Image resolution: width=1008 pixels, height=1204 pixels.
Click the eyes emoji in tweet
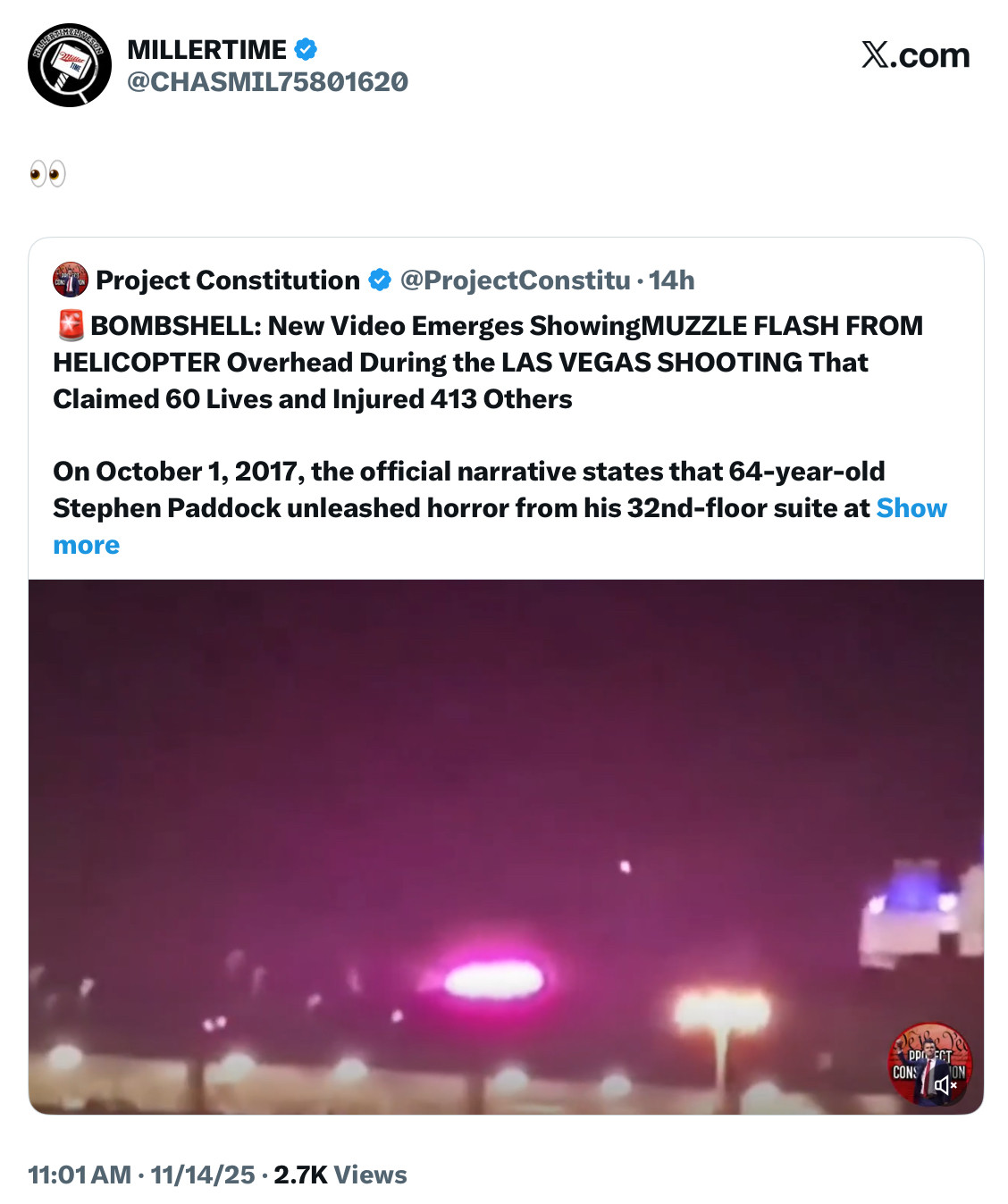(47, 172)
